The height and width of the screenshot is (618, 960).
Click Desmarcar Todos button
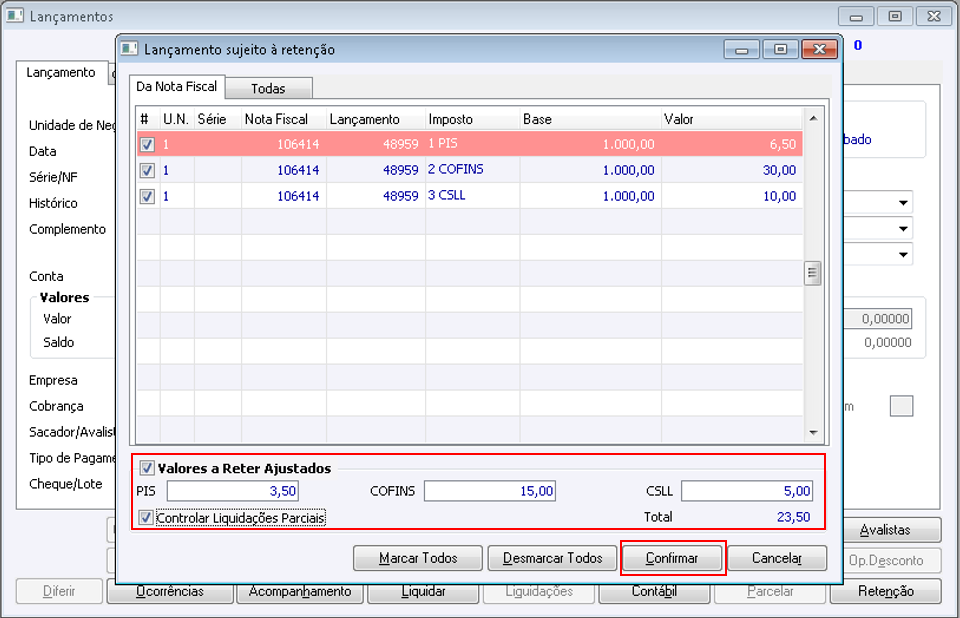tap(552, 558)
